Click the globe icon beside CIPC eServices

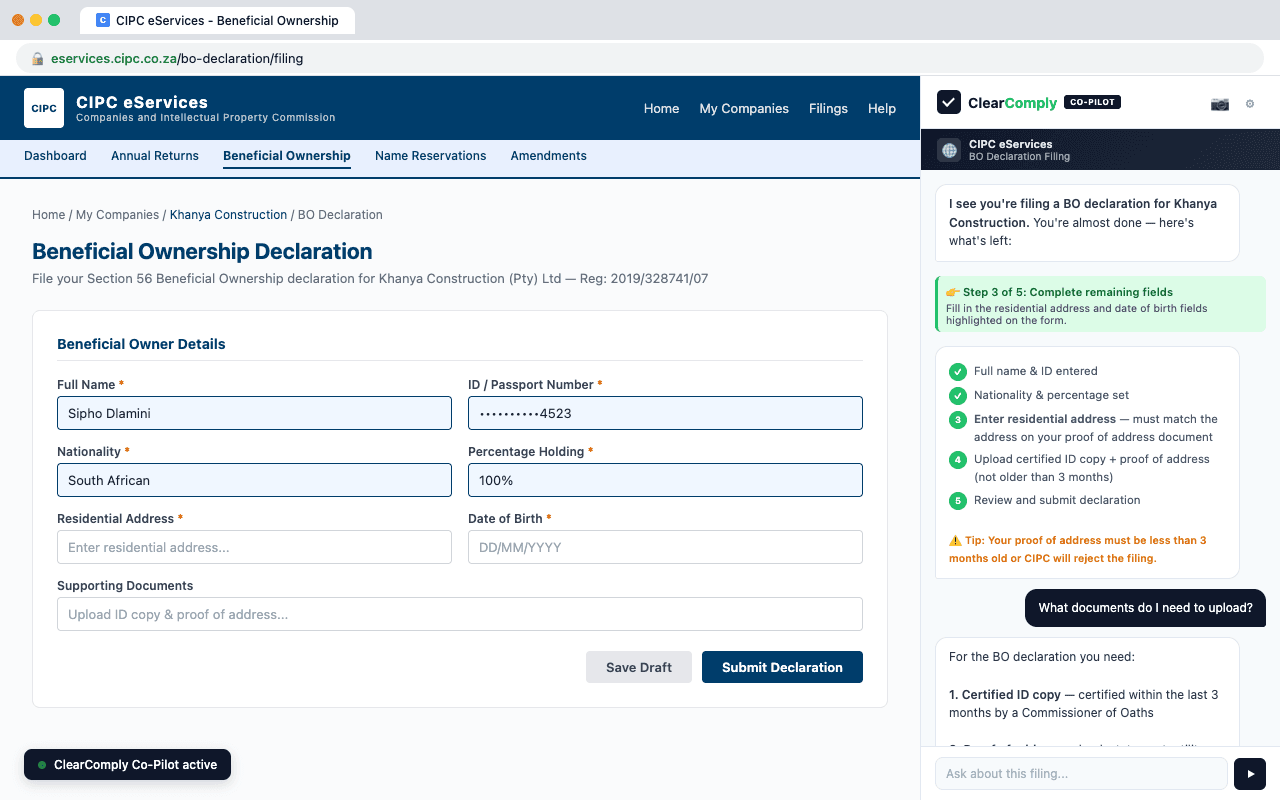(949, 150)
